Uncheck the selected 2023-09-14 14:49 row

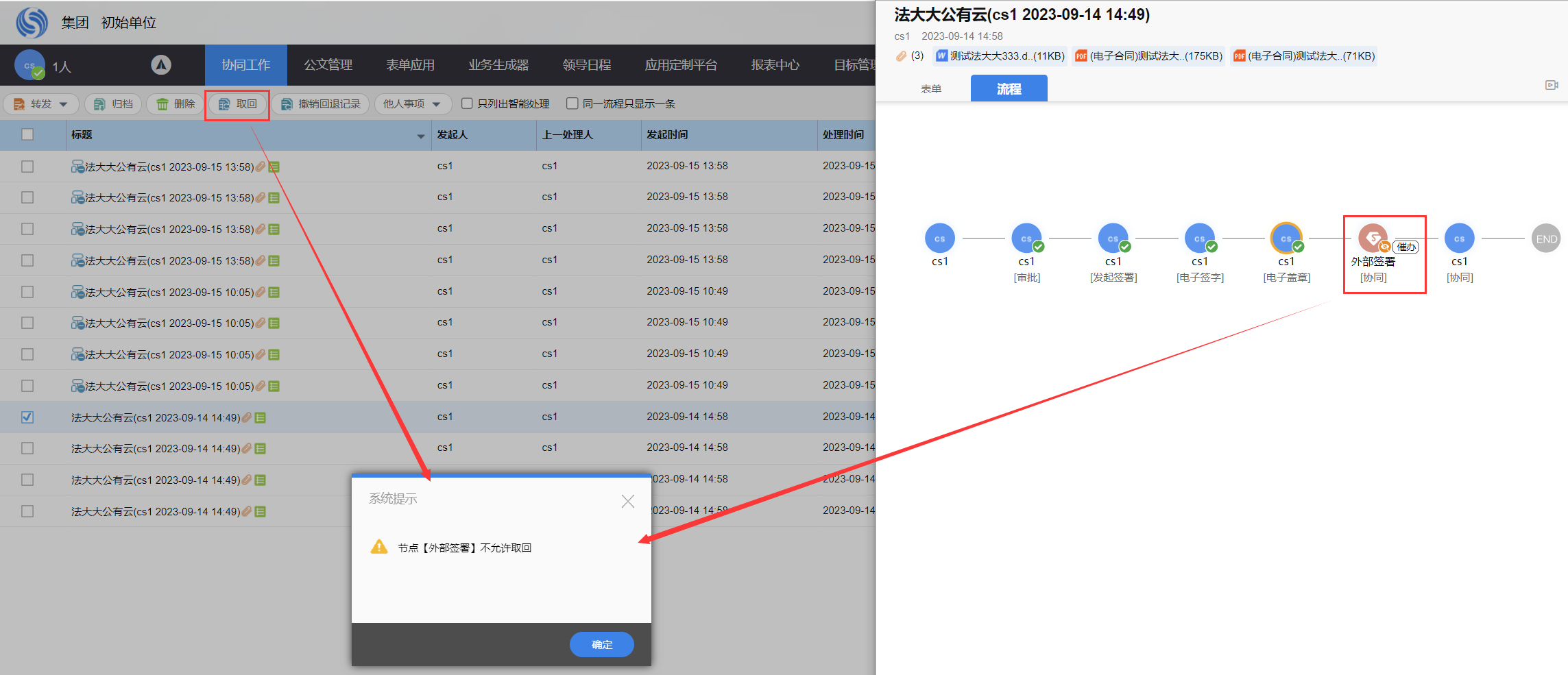[x=27, y=417]
